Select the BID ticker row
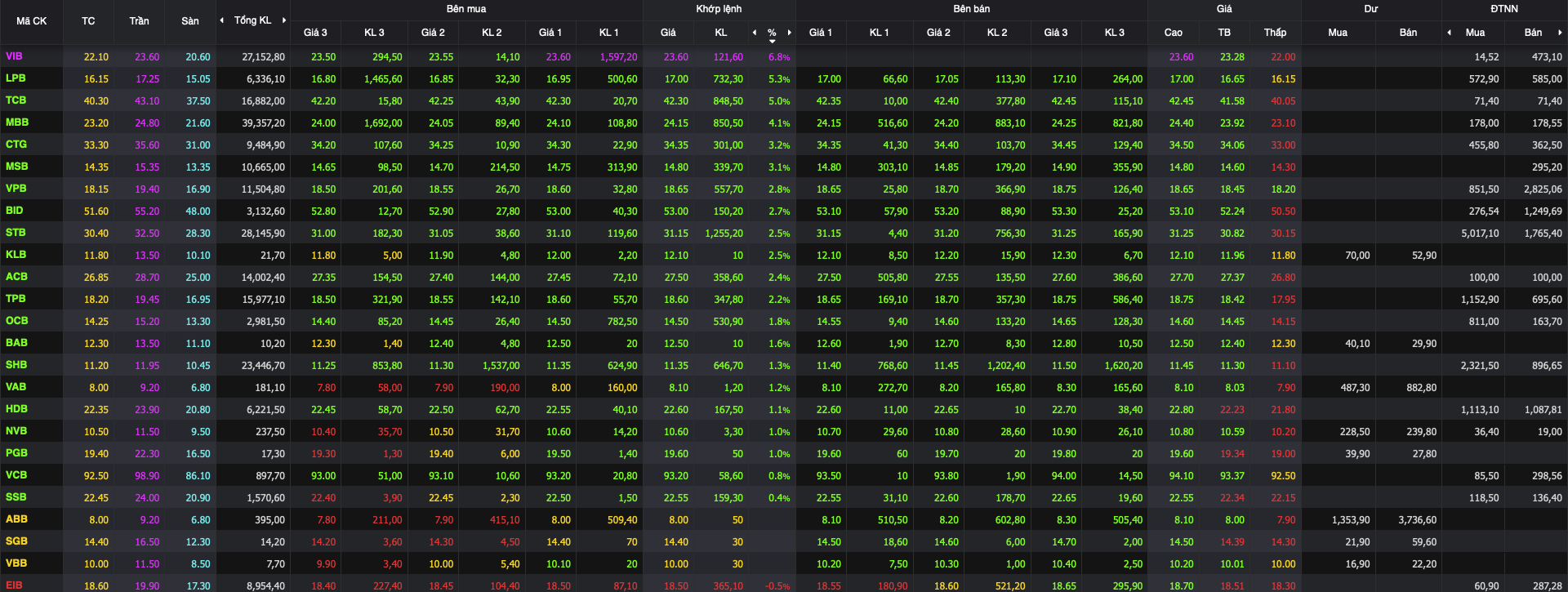The image size is (1568, 592). pos(15,211)
